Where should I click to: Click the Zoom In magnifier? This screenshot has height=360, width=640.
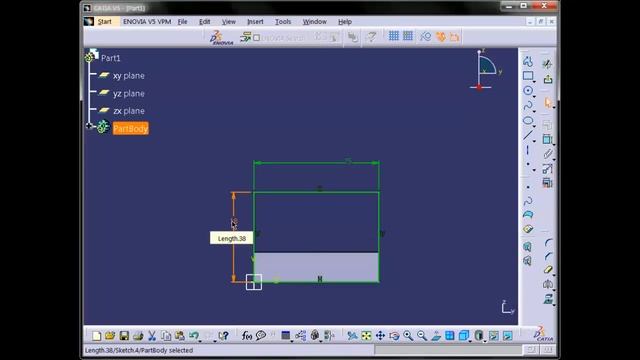click(408, 336)
